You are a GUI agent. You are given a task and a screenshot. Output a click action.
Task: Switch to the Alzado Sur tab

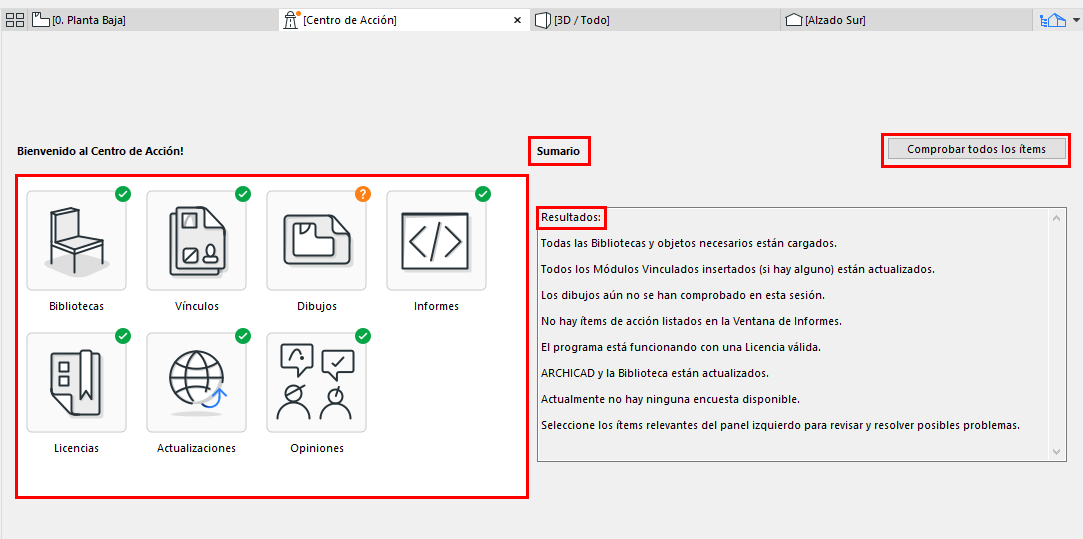(x=906, y=20)
